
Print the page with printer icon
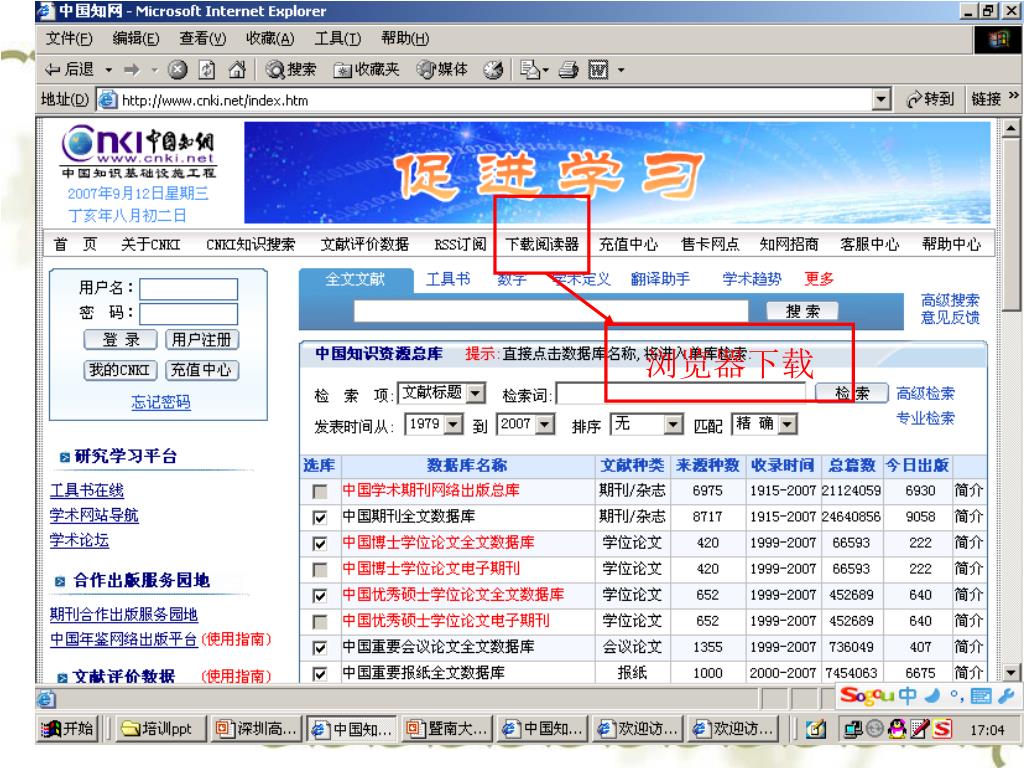[568, 69]
